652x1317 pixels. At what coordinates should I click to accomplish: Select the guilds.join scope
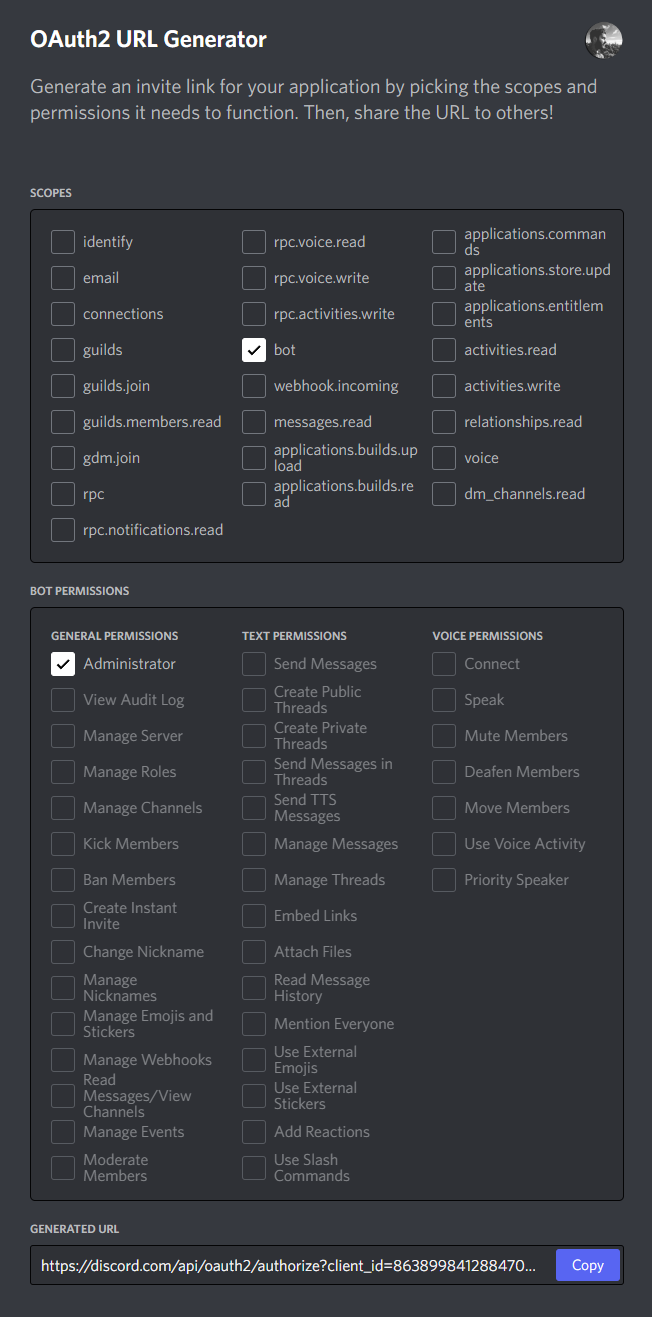(x=62, y=385)
